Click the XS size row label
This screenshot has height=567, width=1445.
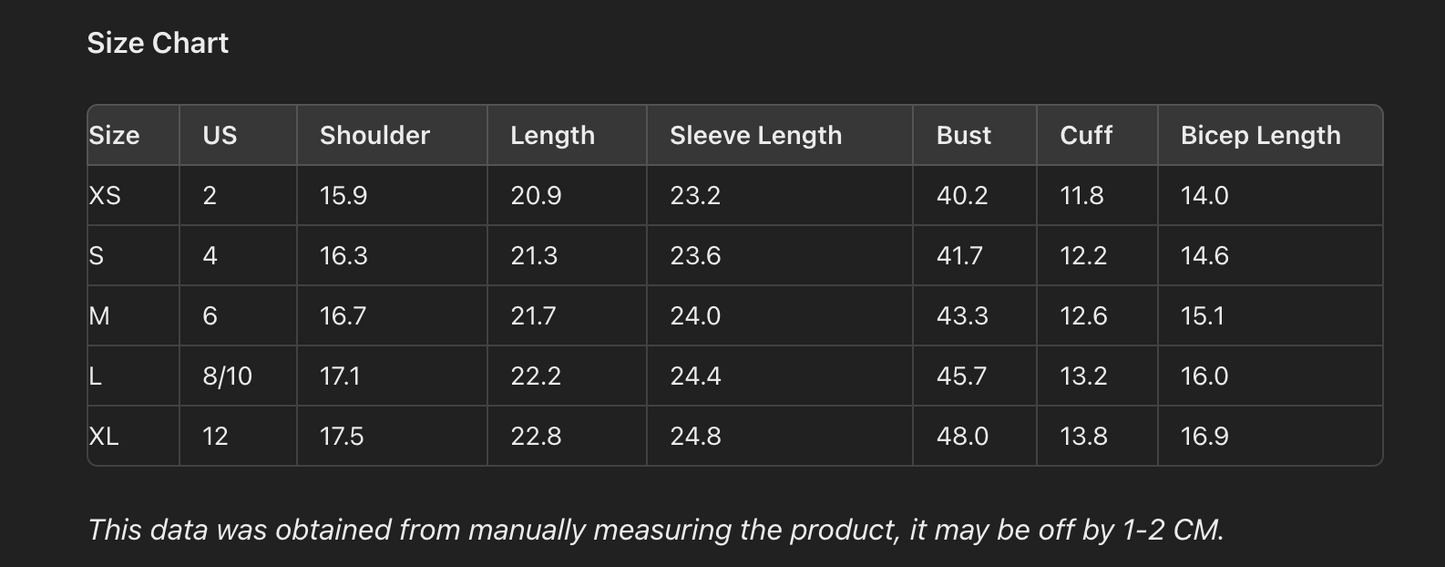click(x=105, y=195)
